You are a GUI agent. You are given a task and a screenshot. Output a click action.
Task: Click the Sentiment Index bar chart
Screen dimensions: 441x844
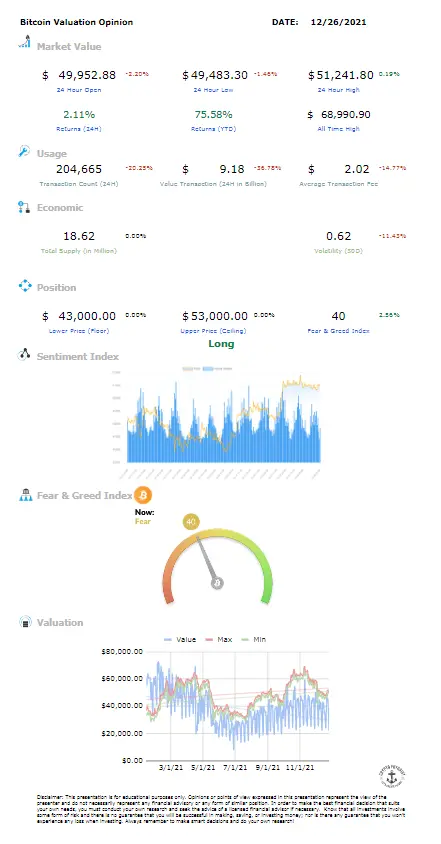tap(223, 418)
